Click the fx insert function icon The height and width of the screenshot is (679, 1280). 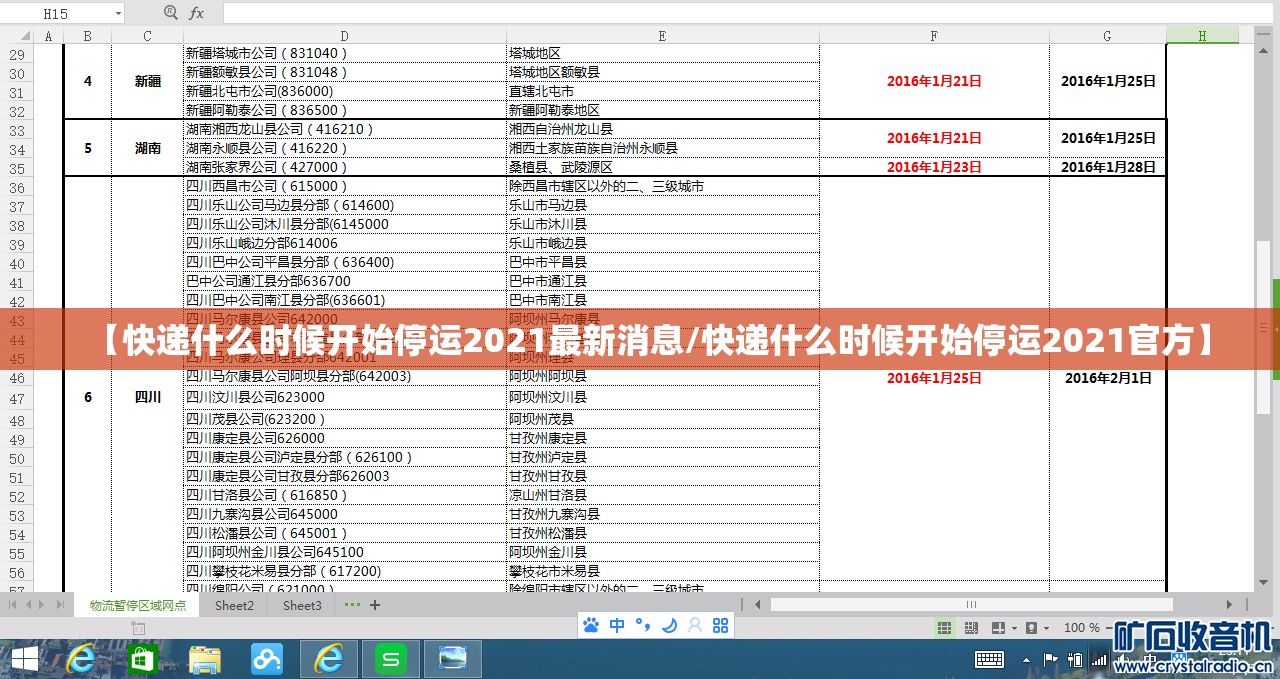tap(197, 14)
